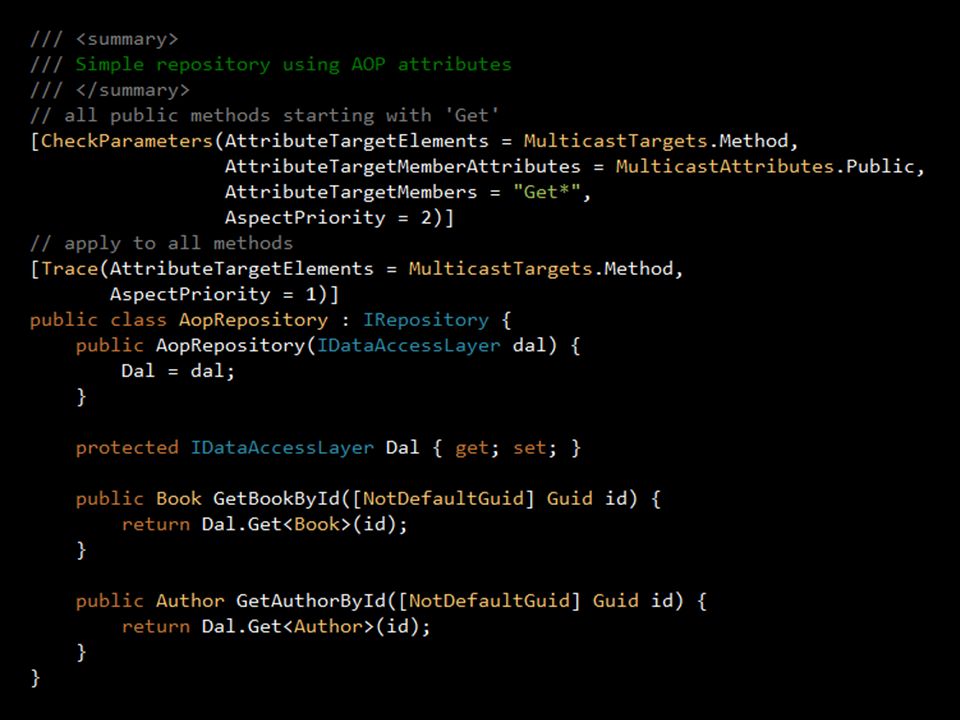Click MulticastAttributes.Public value
Image resolution: width=960 pixels, height=720 pixels.
[x=765, y=167]
